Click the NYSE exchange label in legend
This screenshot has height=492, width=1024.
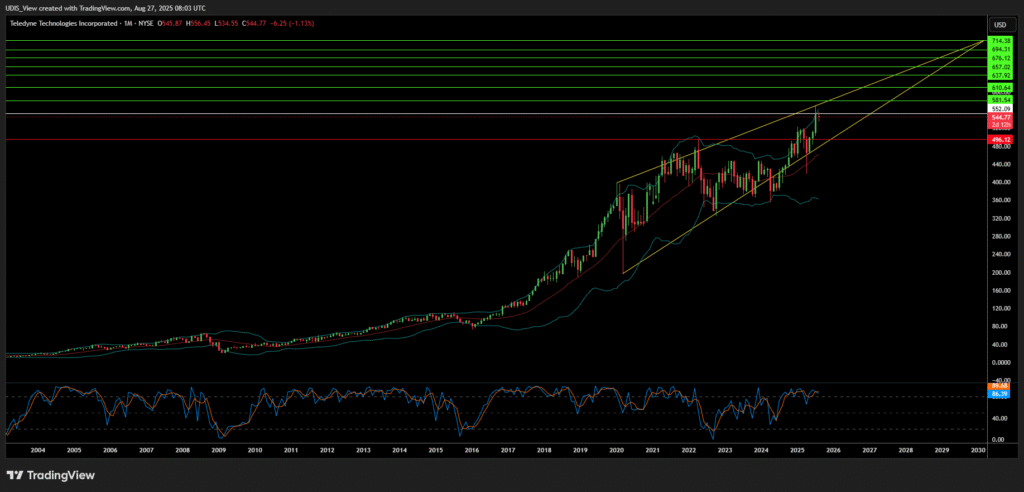(146, 22)
